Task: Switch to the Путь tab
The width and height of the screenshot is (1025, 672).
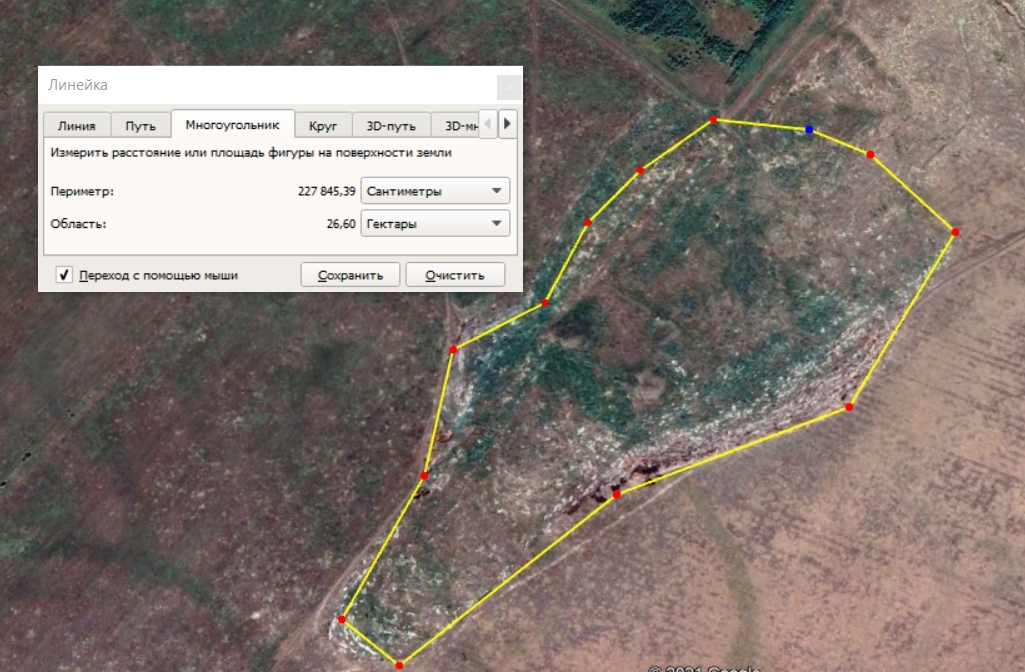Action: 141,126
